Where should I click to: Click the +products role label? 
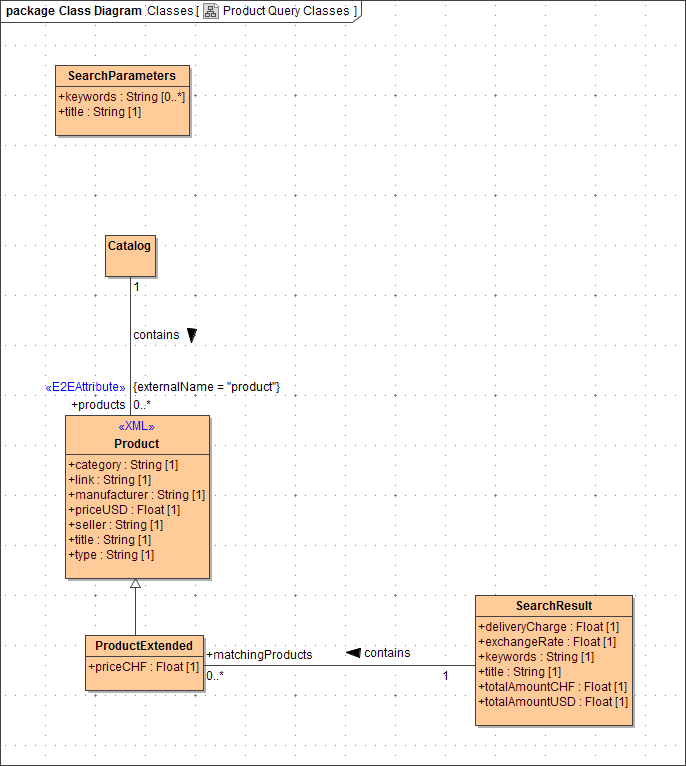(98, 405)
